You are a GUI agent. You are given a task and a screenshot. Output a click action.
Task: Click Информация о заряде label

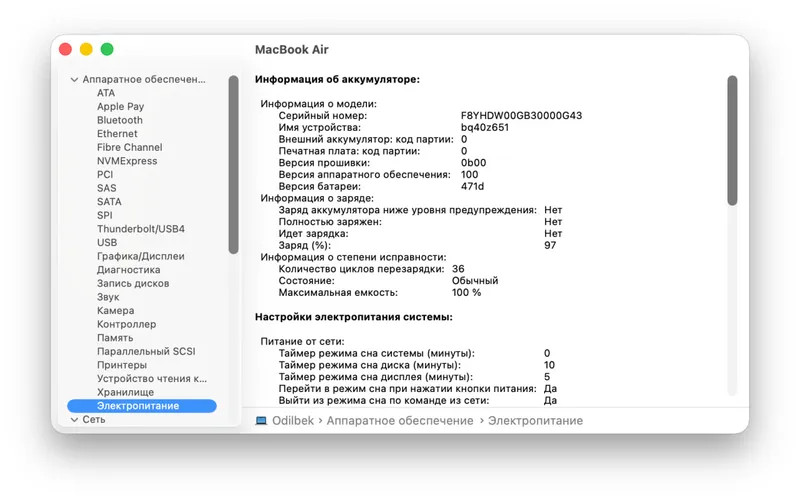(x=317, y=198)
